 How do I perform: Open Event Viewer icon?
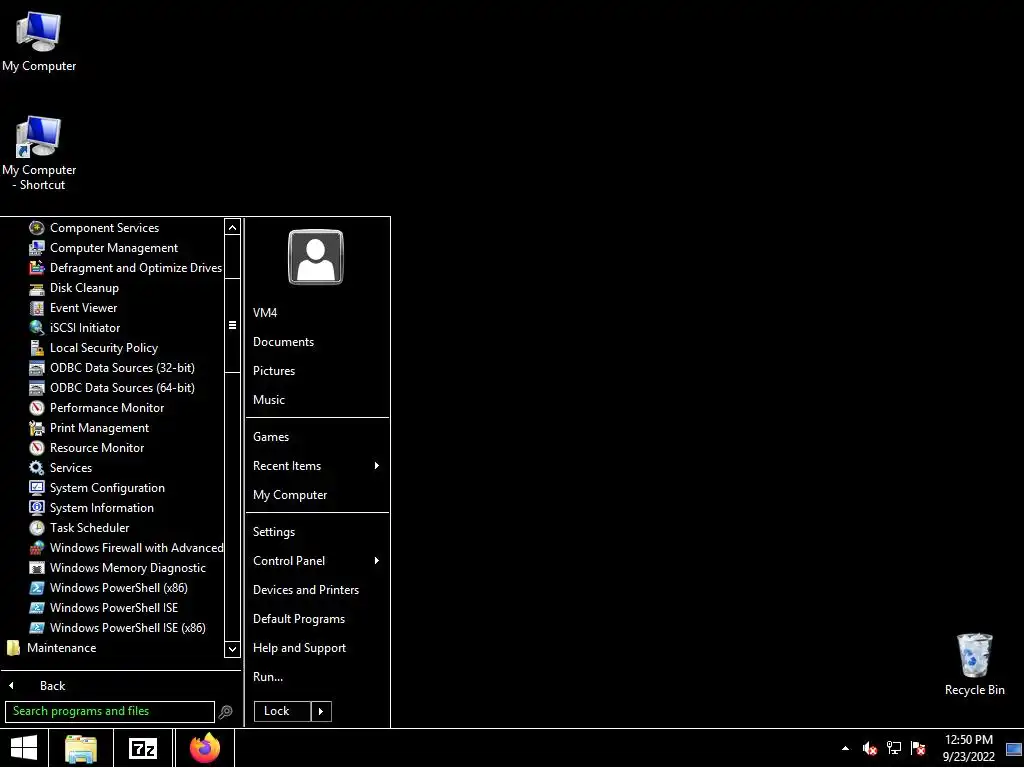pos(37,308)
